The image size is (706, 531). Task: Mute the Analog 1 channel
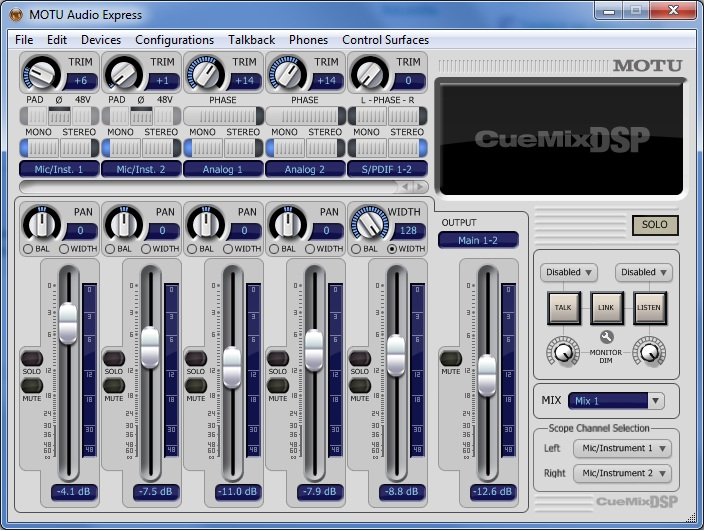coord(196,386)
